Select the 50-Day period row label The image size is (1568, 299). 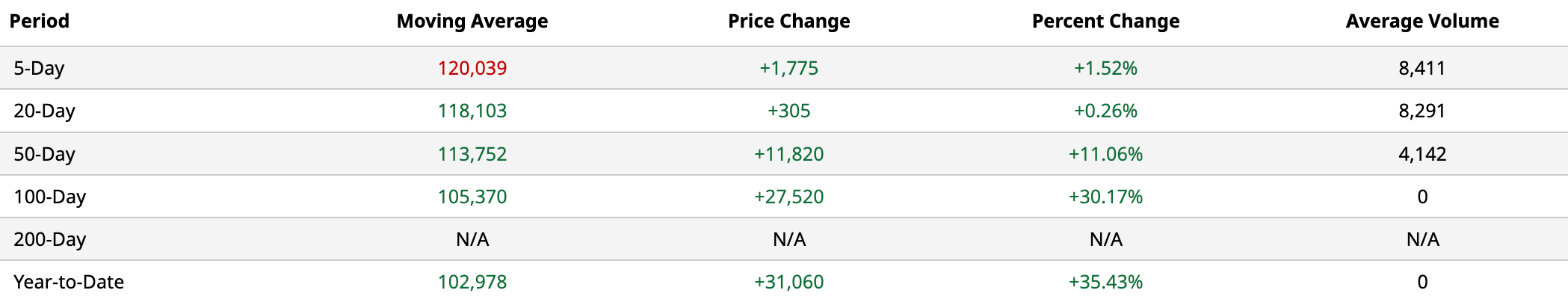point(44,154)
